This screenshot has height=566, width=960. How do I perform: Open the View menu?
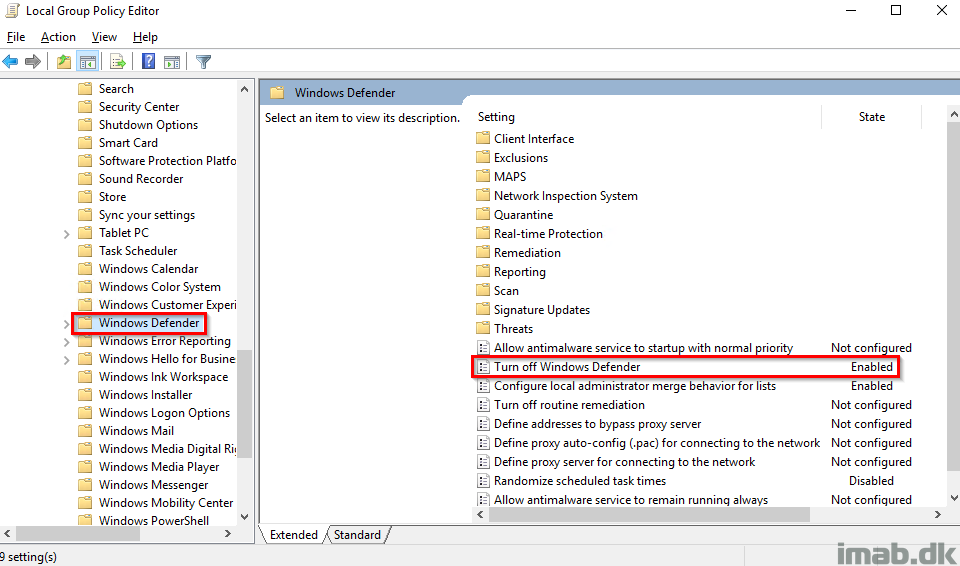(x=104, y=37)
